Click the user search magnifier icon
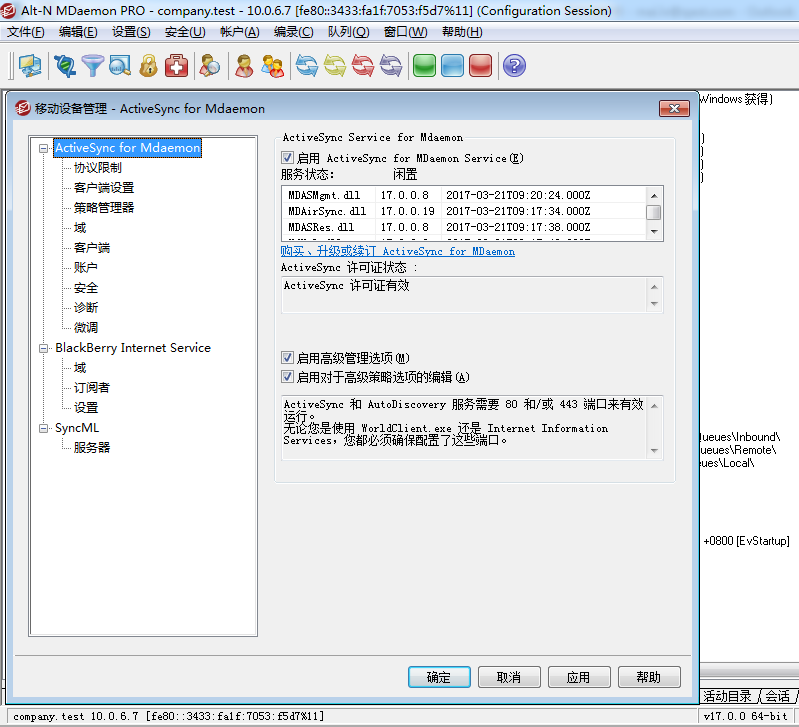This screenshot has height=727, width=799. coord(210,66)
